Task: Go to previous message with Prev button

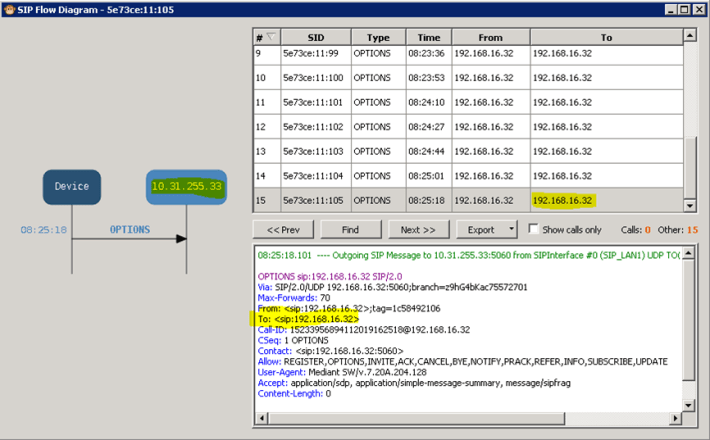Action: 283,229
